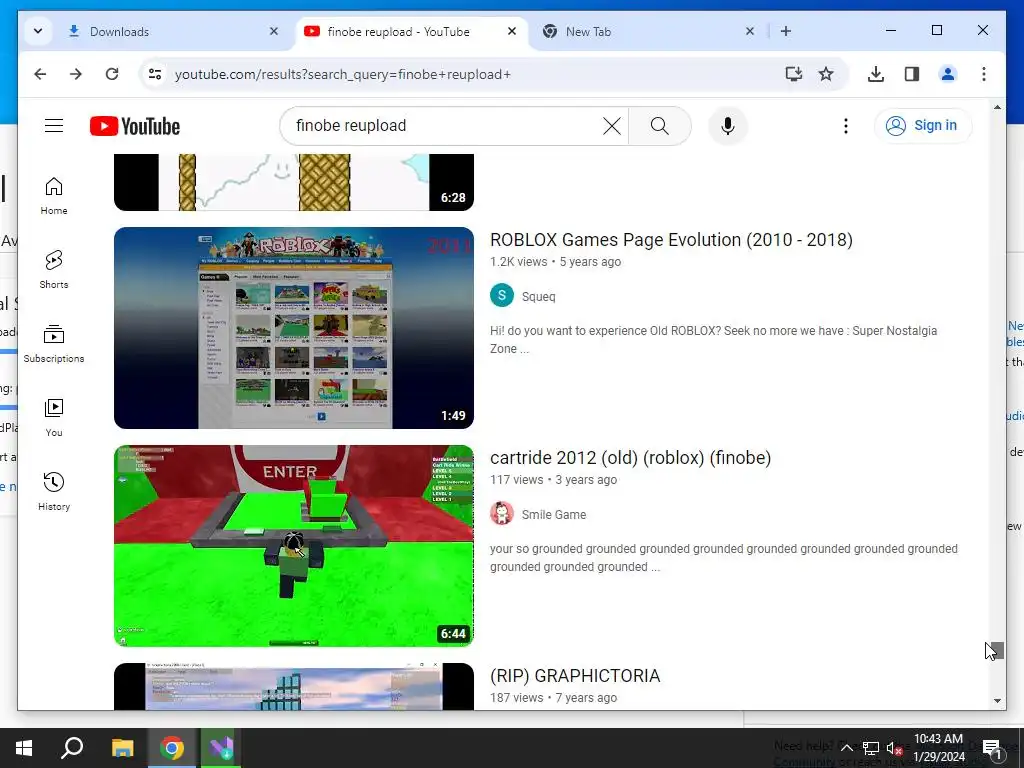Click Chrome icon in taskbar
Image resolution: width=1024 pixels, height=768 pixels.
(172, 748)
